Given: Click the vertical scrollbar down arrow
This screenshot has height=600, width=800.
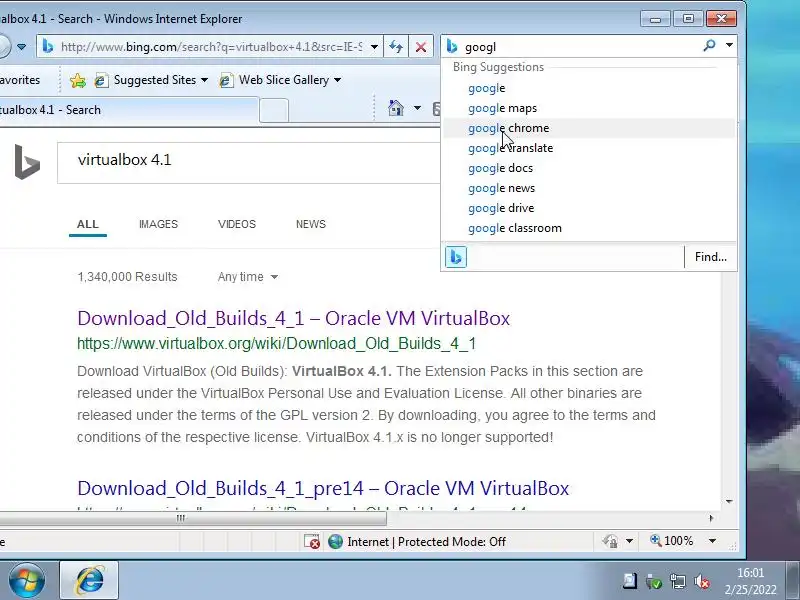Looking at the screenshot, I should [729, 502].
